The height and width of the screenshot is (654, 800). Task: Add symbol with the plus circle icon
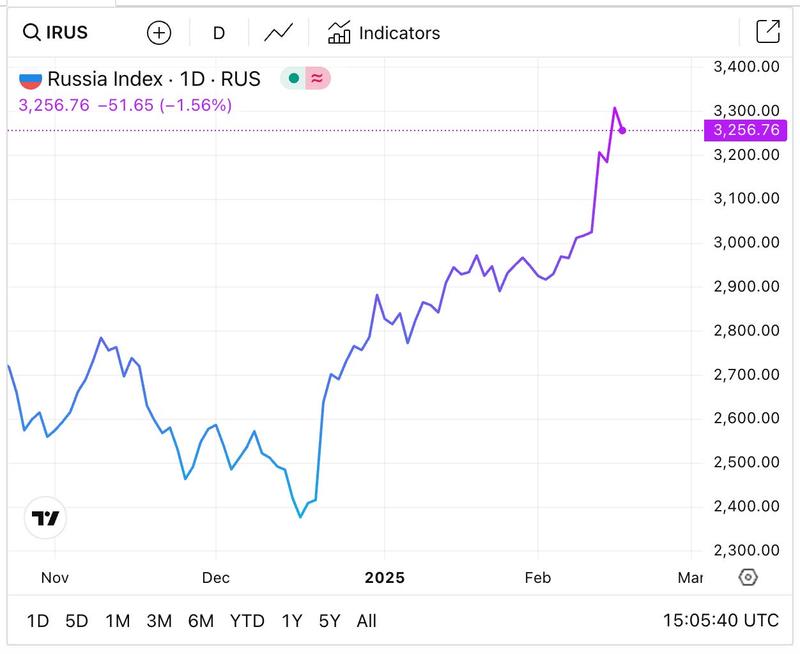(159, 32)
